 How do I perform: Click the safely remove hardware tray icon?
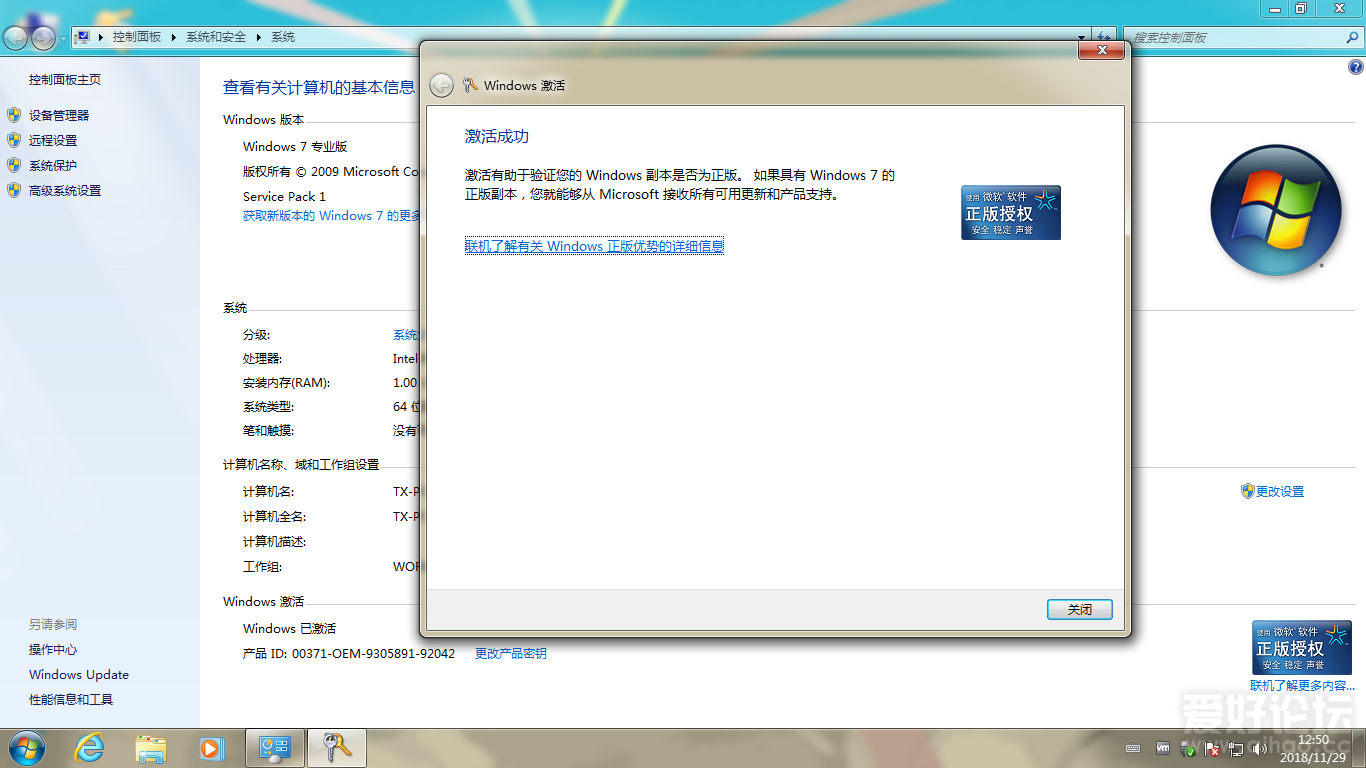tap(1189, 748)
